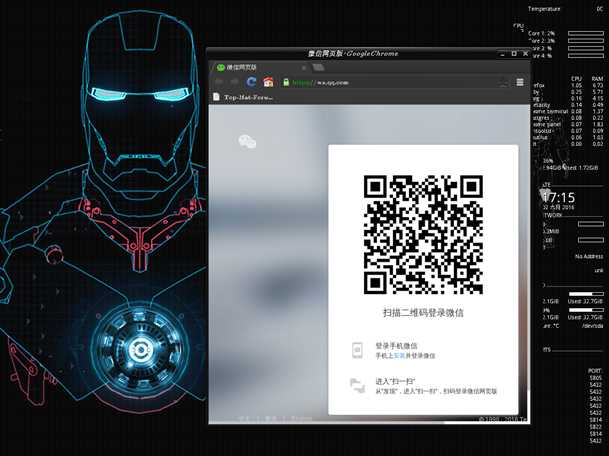Click the 17:15 desktop clock

559,197
